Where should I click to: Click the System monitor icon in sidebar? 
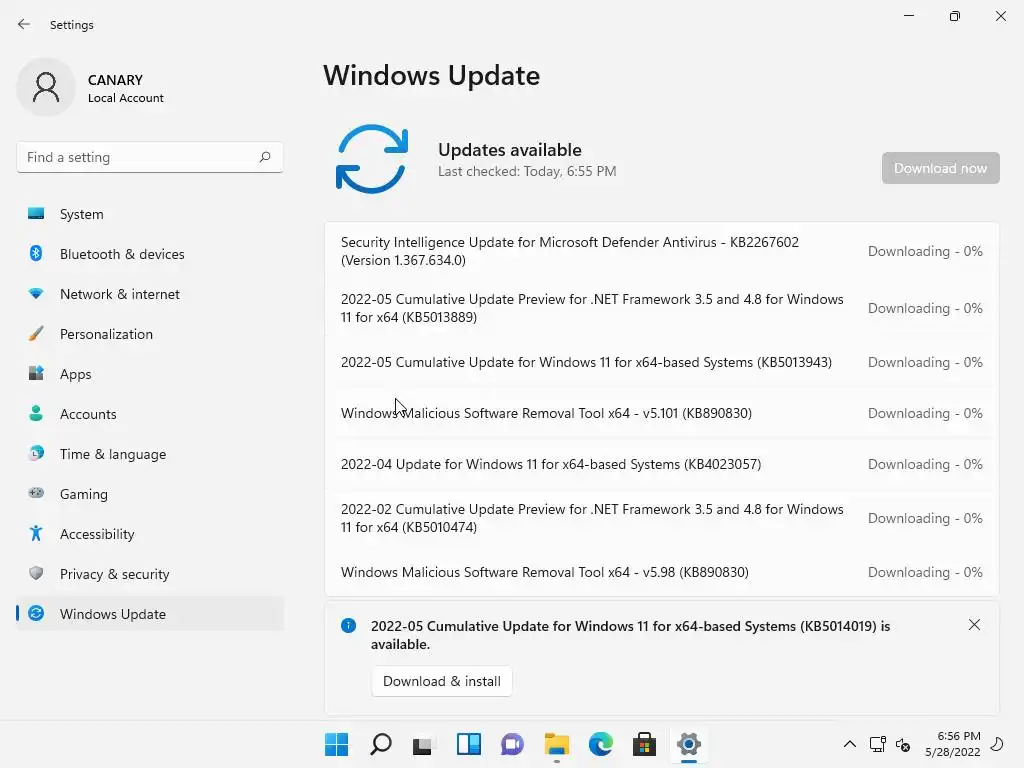click(x=36, y=214)
